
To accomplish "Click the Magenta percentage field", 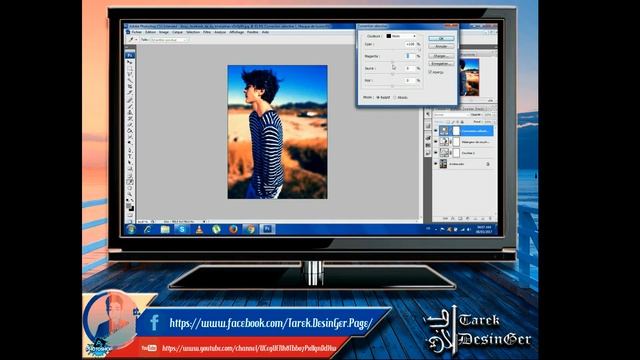I will (x=410, y=56).
